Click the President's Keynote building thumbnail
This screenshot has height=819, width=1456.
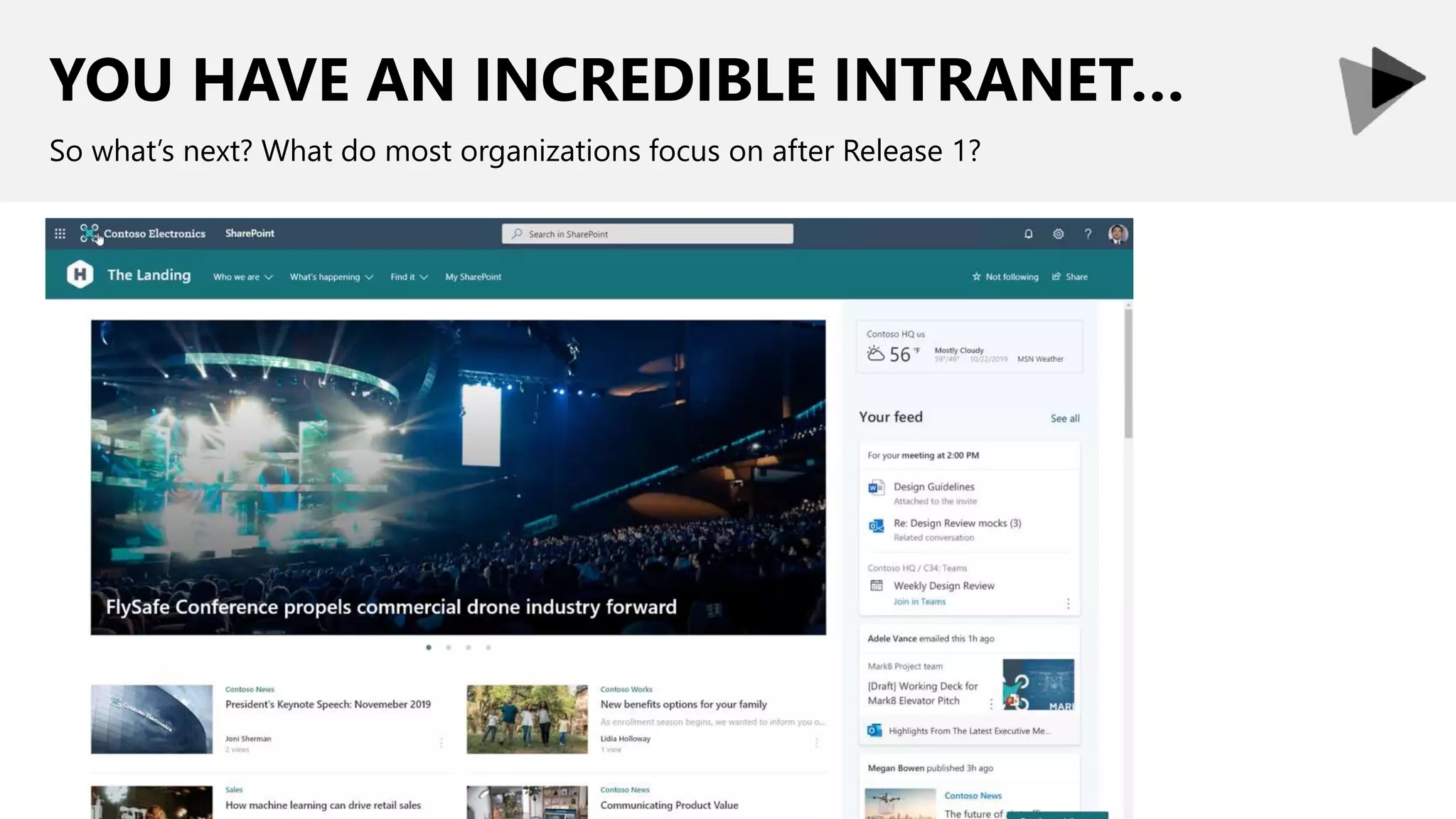click(x=151, y=719)
